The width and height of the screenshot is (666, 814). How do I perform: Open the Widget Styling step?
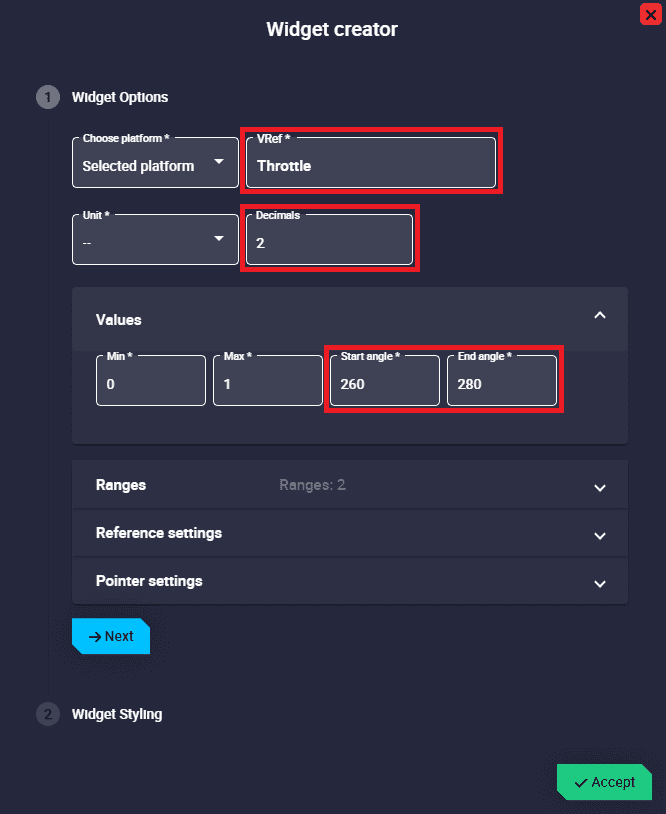117,714
